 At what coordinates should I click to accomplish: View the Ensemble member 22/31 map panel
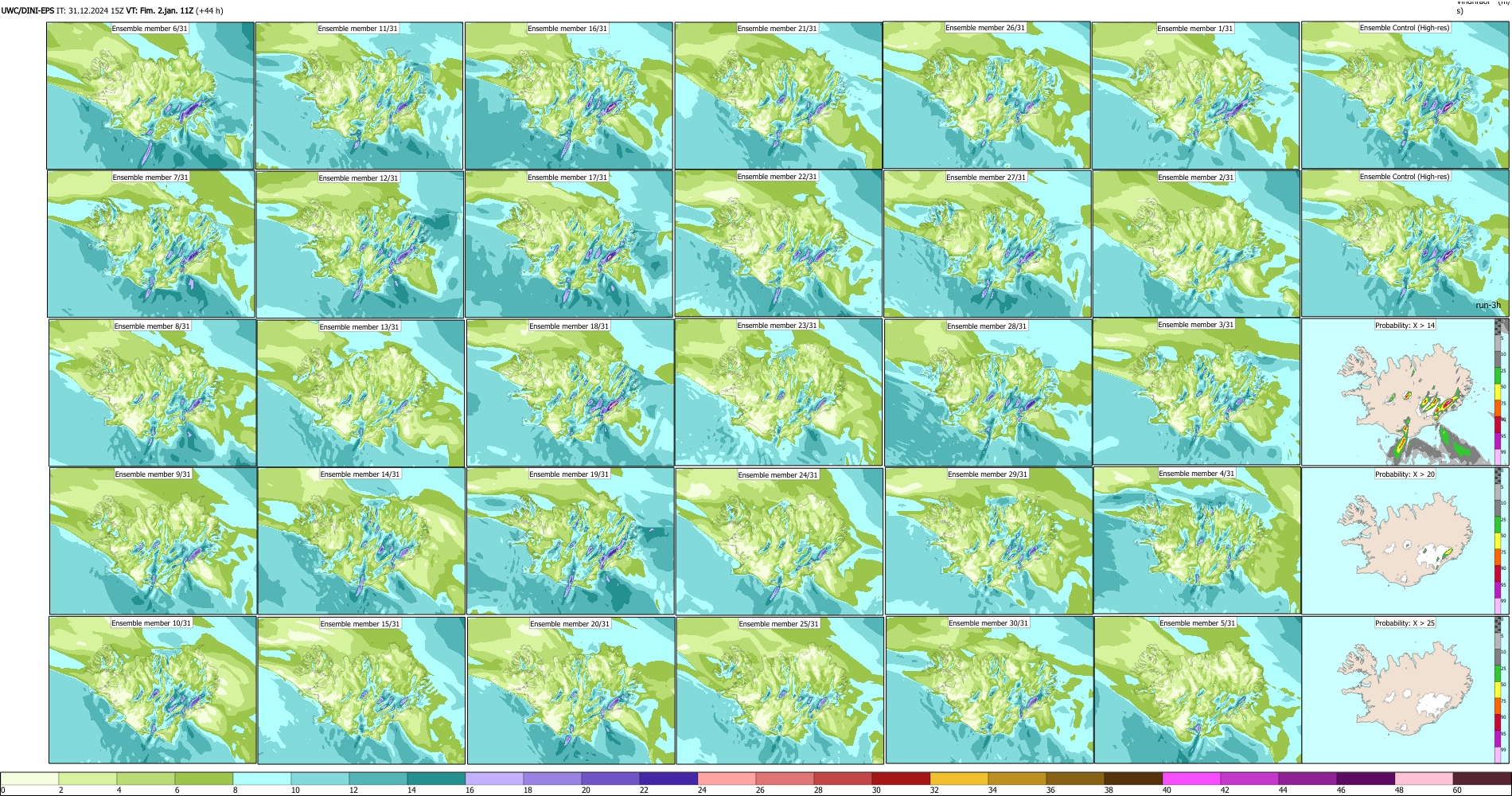coord(778,244)
